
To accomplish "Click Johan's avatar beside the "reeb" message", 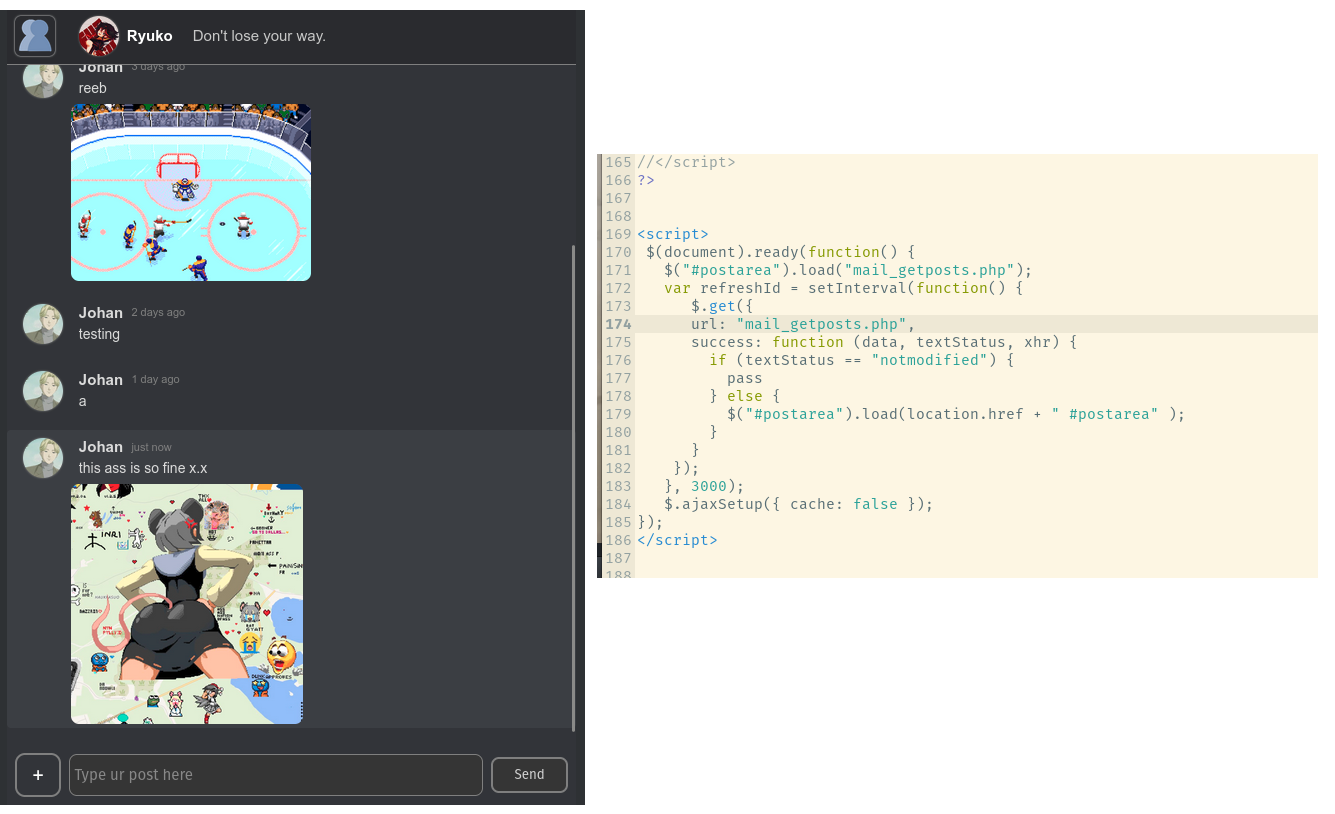I will point(43,80).
